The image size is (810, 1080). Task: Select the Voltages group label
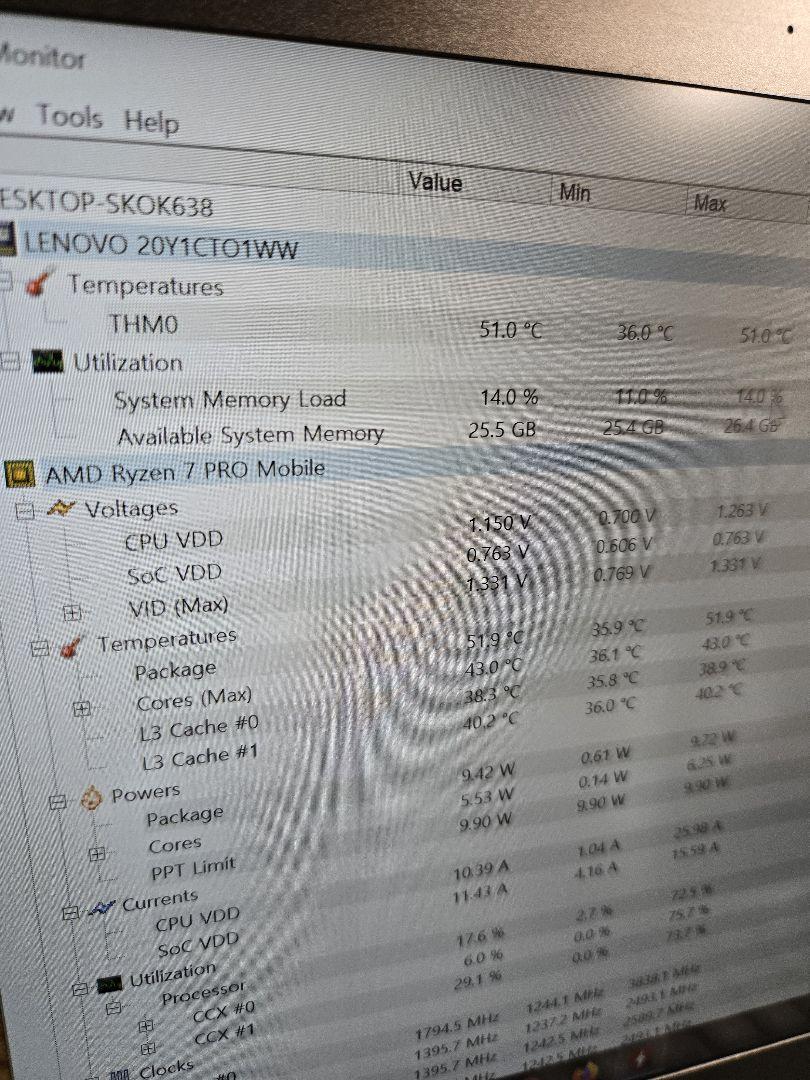click(x=131, y=509)
